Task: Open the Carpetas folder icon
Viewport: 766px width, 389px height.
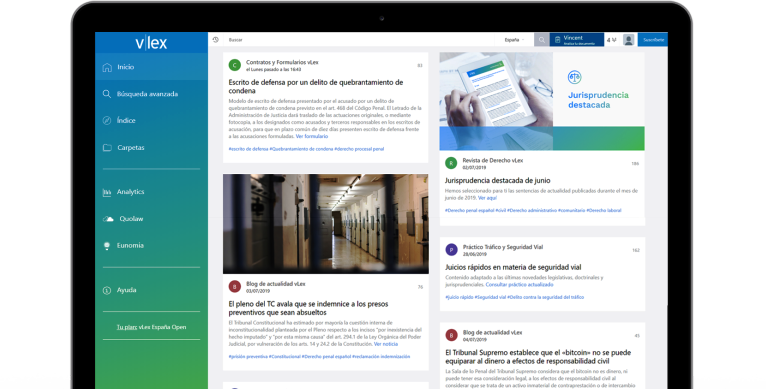Action: [x=107, y=148]
